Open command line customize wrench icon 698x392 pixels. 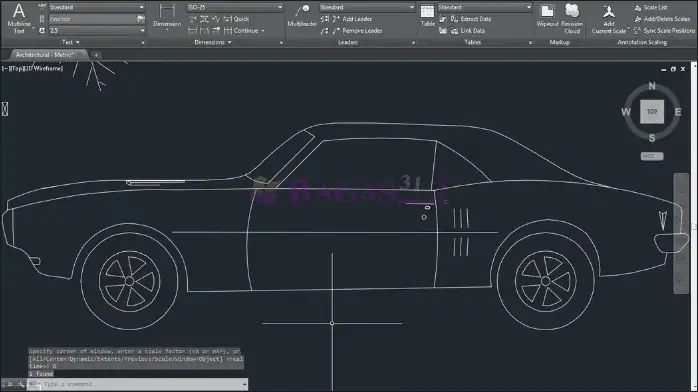20,384
